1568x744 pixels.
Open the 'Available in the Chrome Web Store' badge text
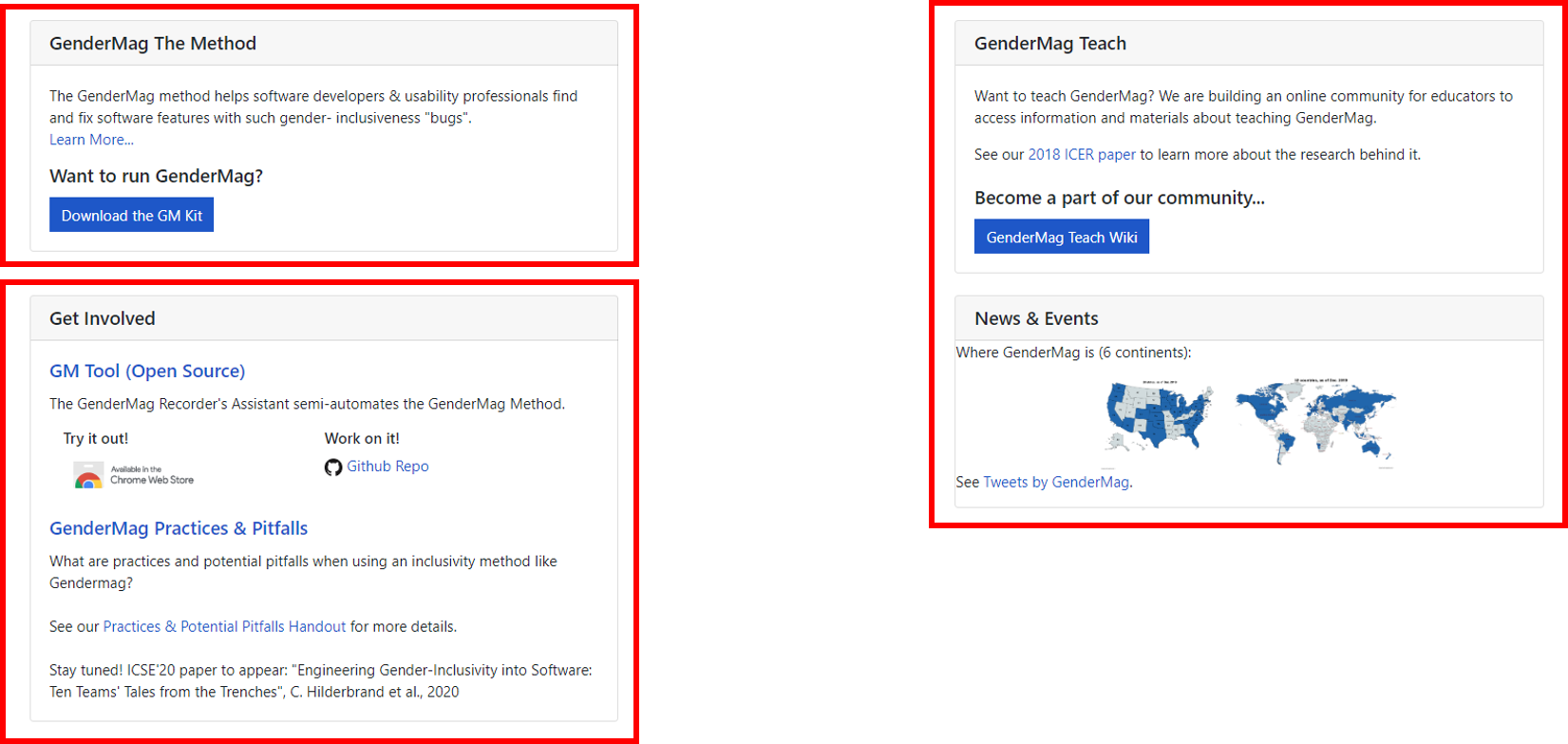coord(152,475)
